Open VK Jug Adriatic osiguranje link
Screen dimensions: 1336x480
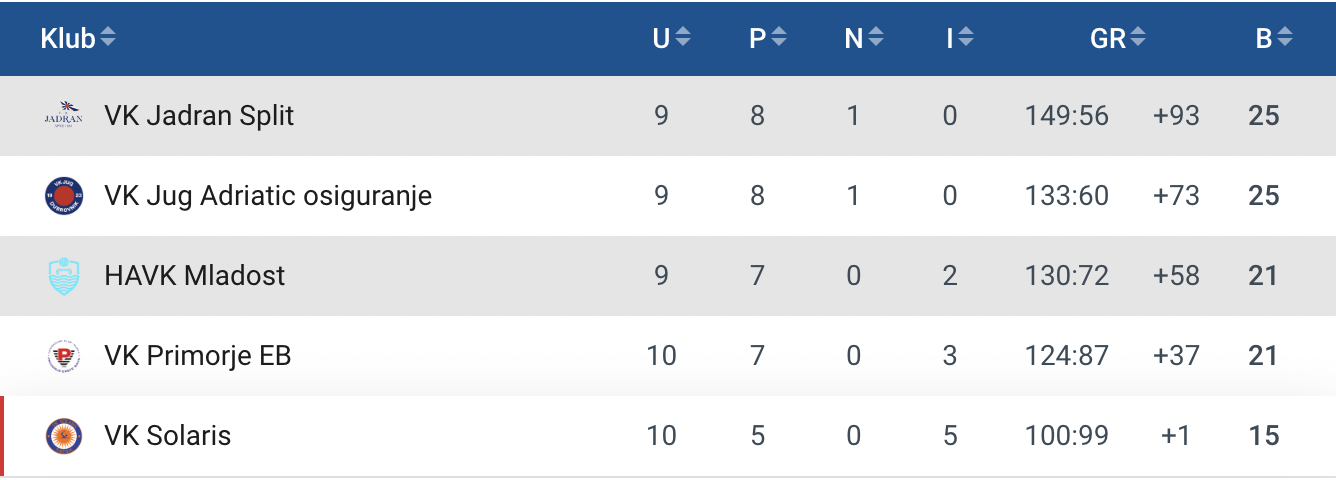[x=268, y=195]
